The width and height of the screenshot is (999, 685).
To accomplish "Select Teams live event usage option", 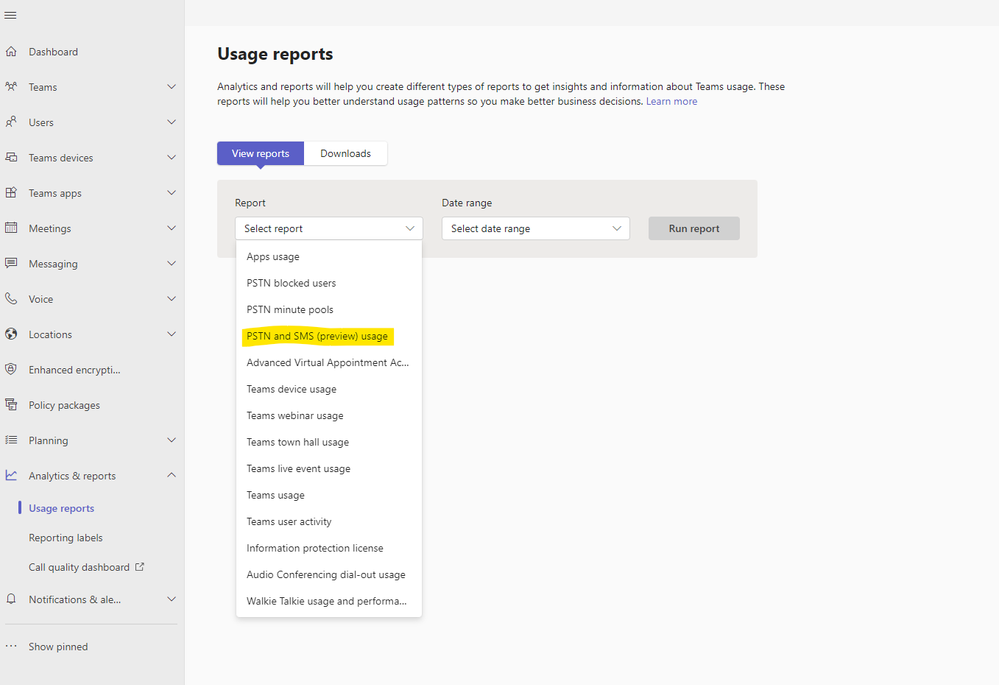I will 329,468.
